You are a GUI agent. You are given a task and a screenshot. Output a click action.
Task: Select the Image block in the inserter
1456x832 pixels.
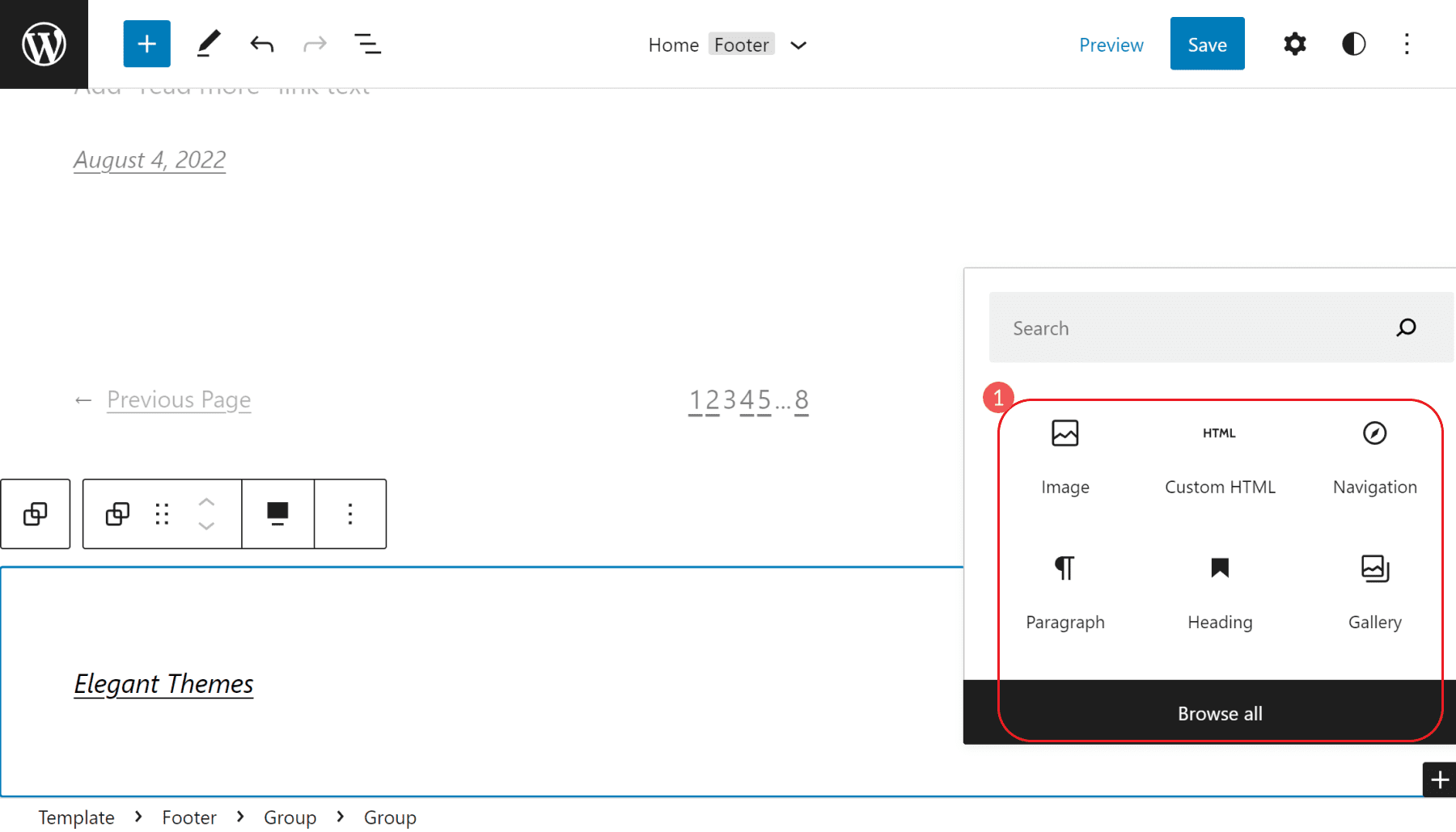click(1064, 457)
